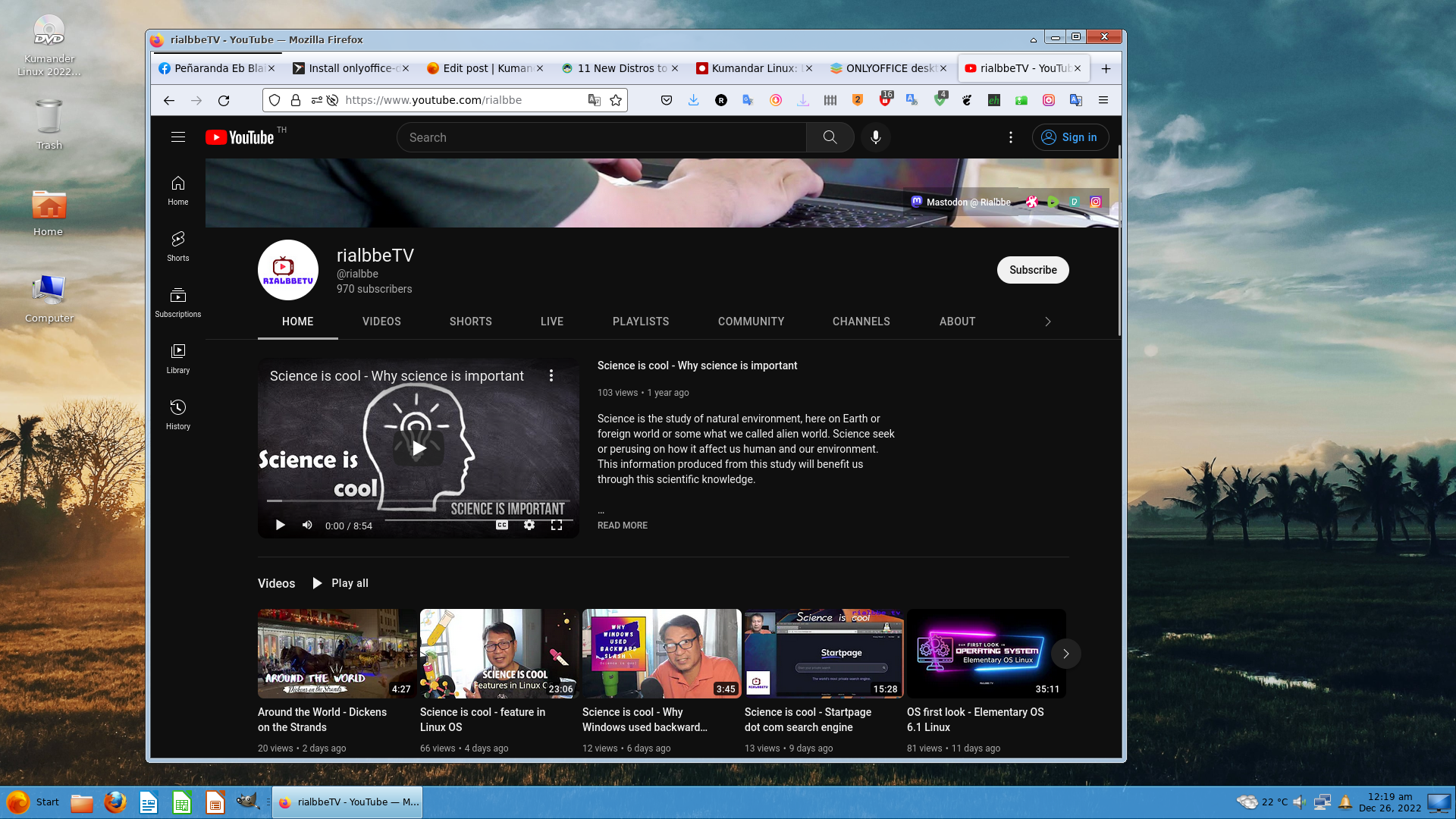This screenshot has height=819, width=1456.
Task: Click the translate page icon in URL bar
Action: [595, 100]
